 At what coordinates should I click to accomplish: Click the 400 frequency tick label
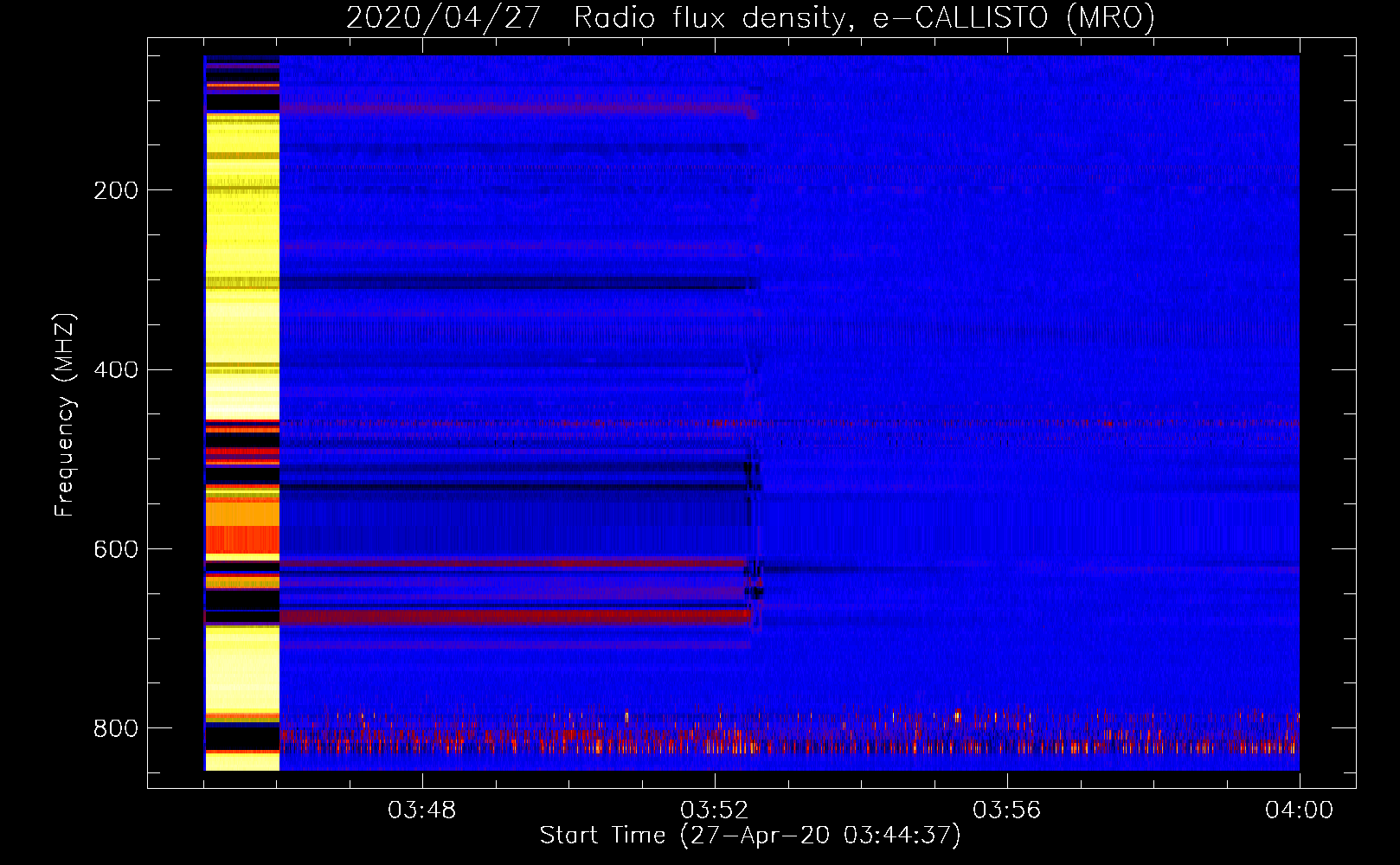(x=116, y=370)
